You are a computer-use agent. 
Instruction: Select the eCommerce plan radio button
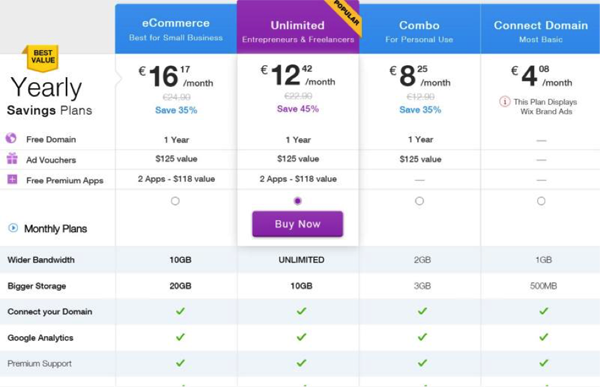click(x=175, y=201)
